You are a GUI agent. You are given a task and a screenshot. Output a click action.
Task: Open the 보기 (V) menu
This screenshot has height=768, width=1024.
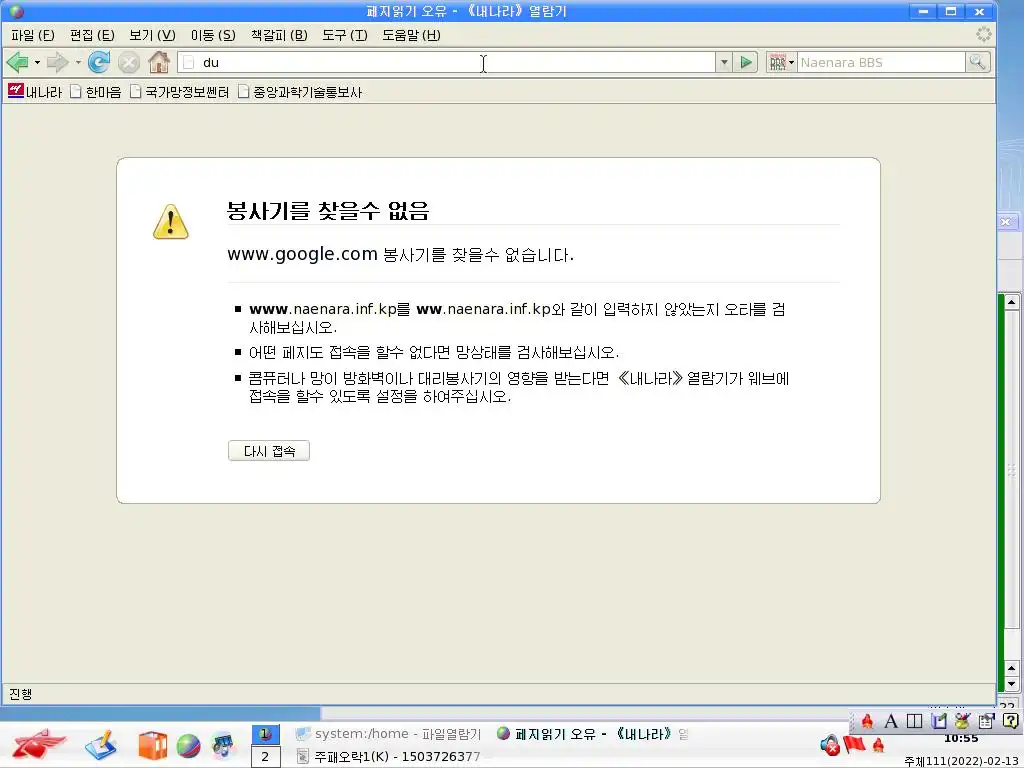(x=152, y=35)
